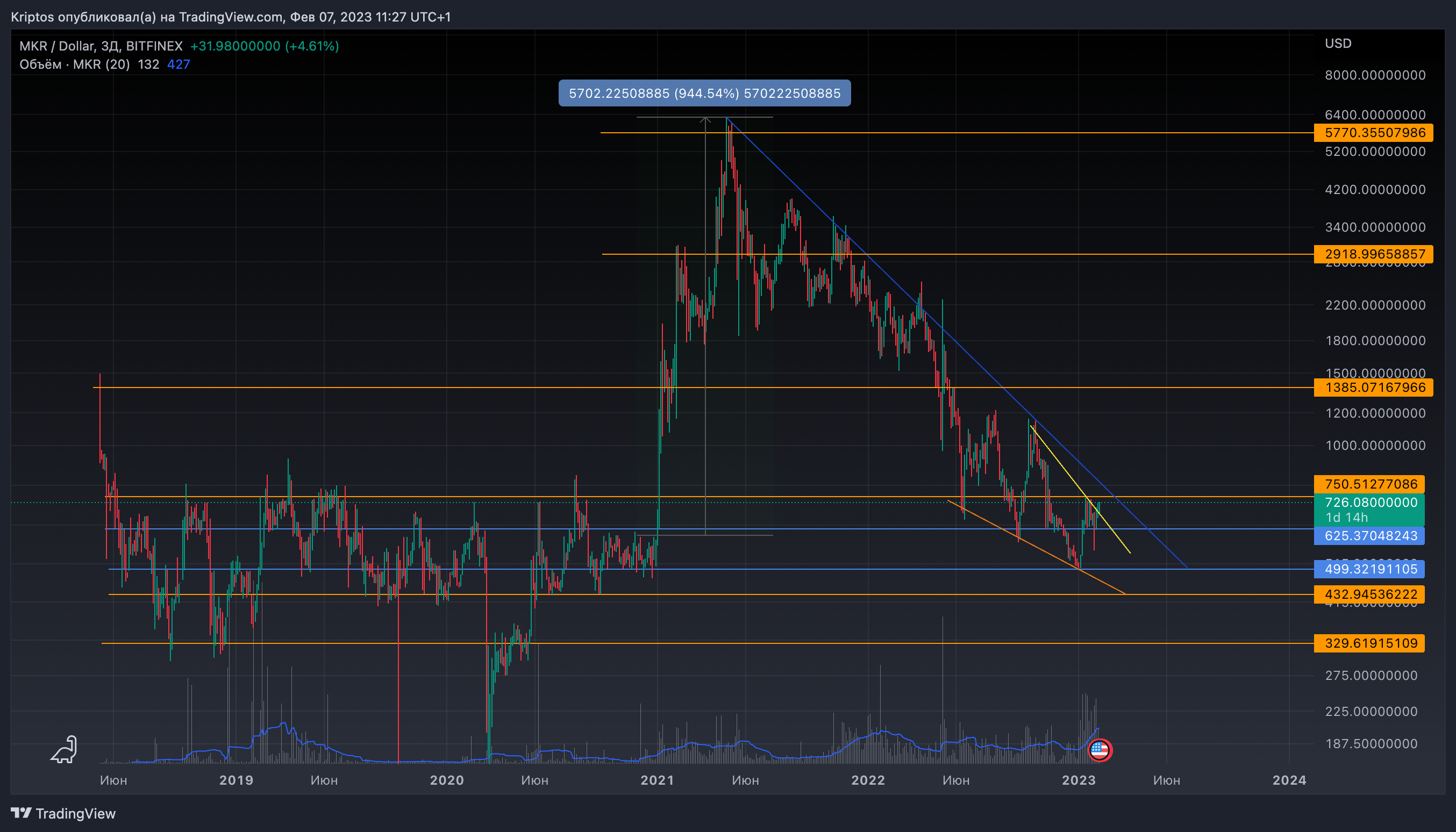The width and height of the screenshot is (1456, 832).
Task: Click the 2918.99658857 orange price label
Action: coord(1374,254)
